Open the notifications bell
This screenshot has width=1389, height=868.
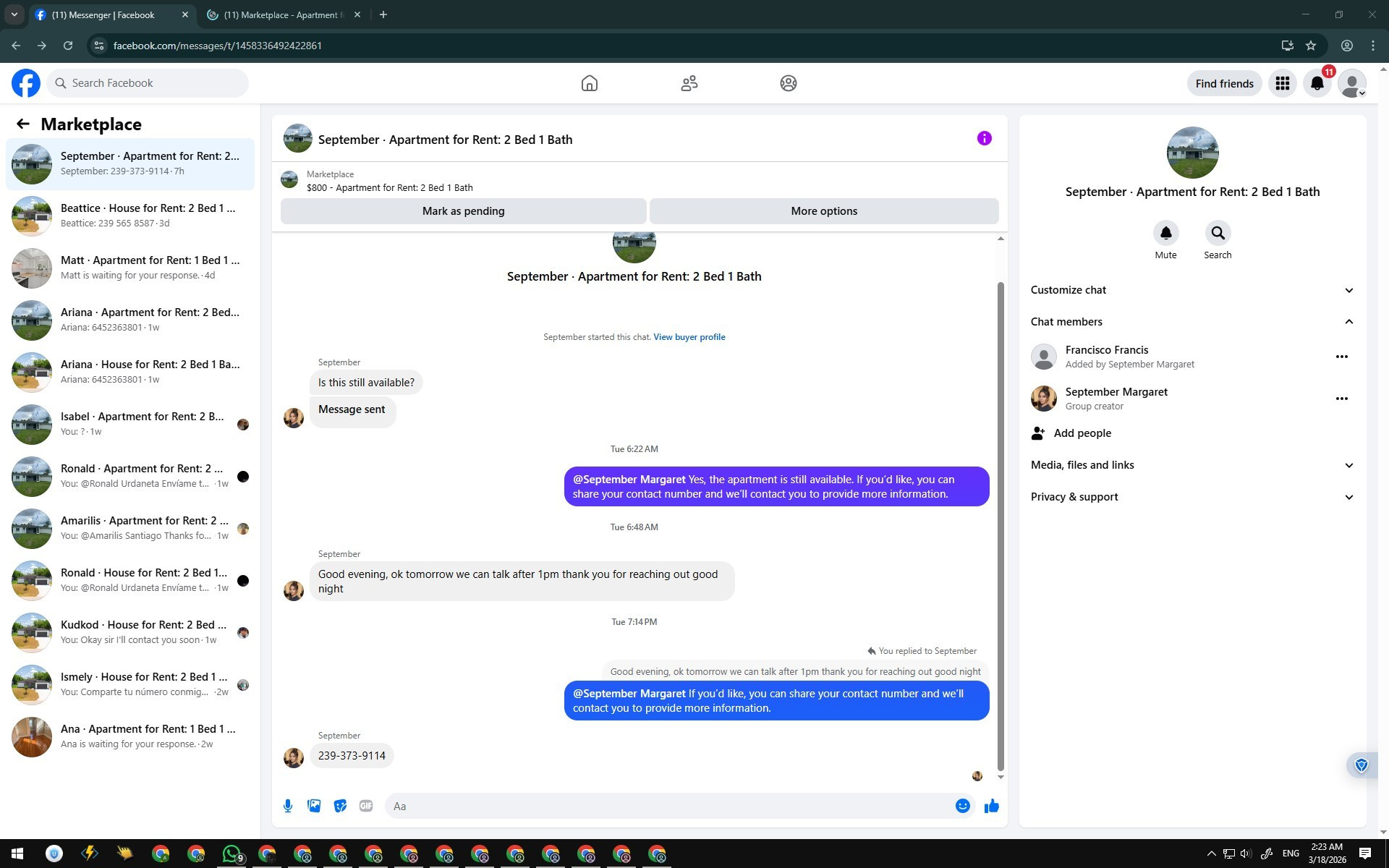point(1317,83)
